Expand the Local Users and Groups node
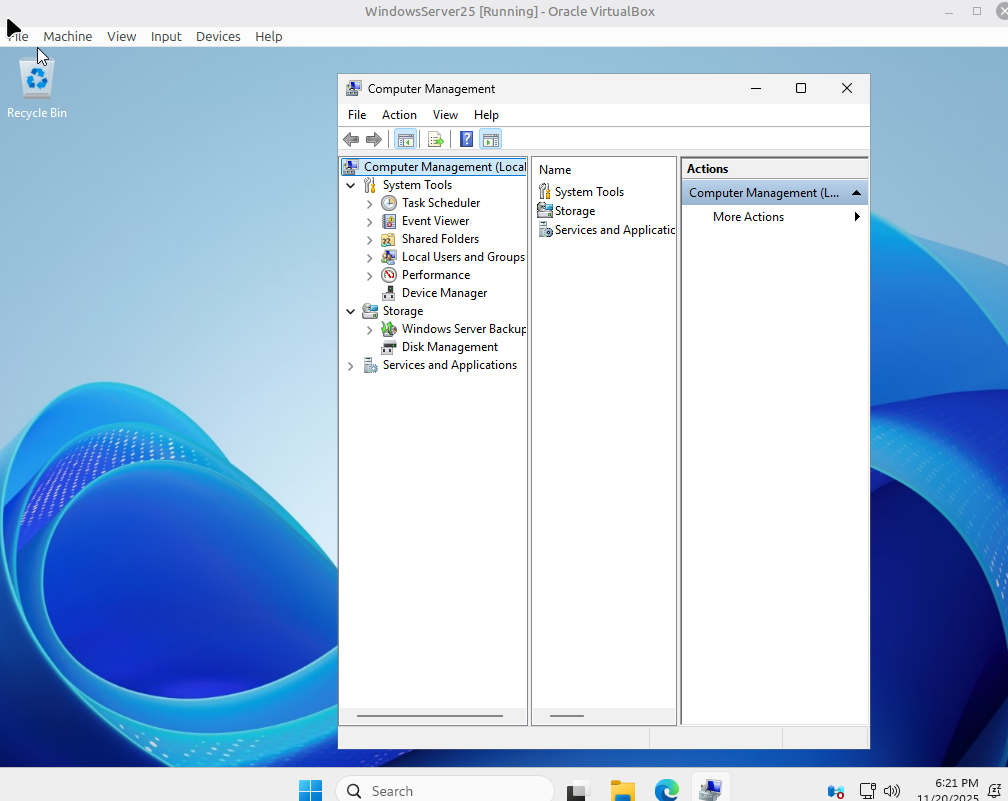Viewport: 1008px width, 801px height. coord(370,258)
